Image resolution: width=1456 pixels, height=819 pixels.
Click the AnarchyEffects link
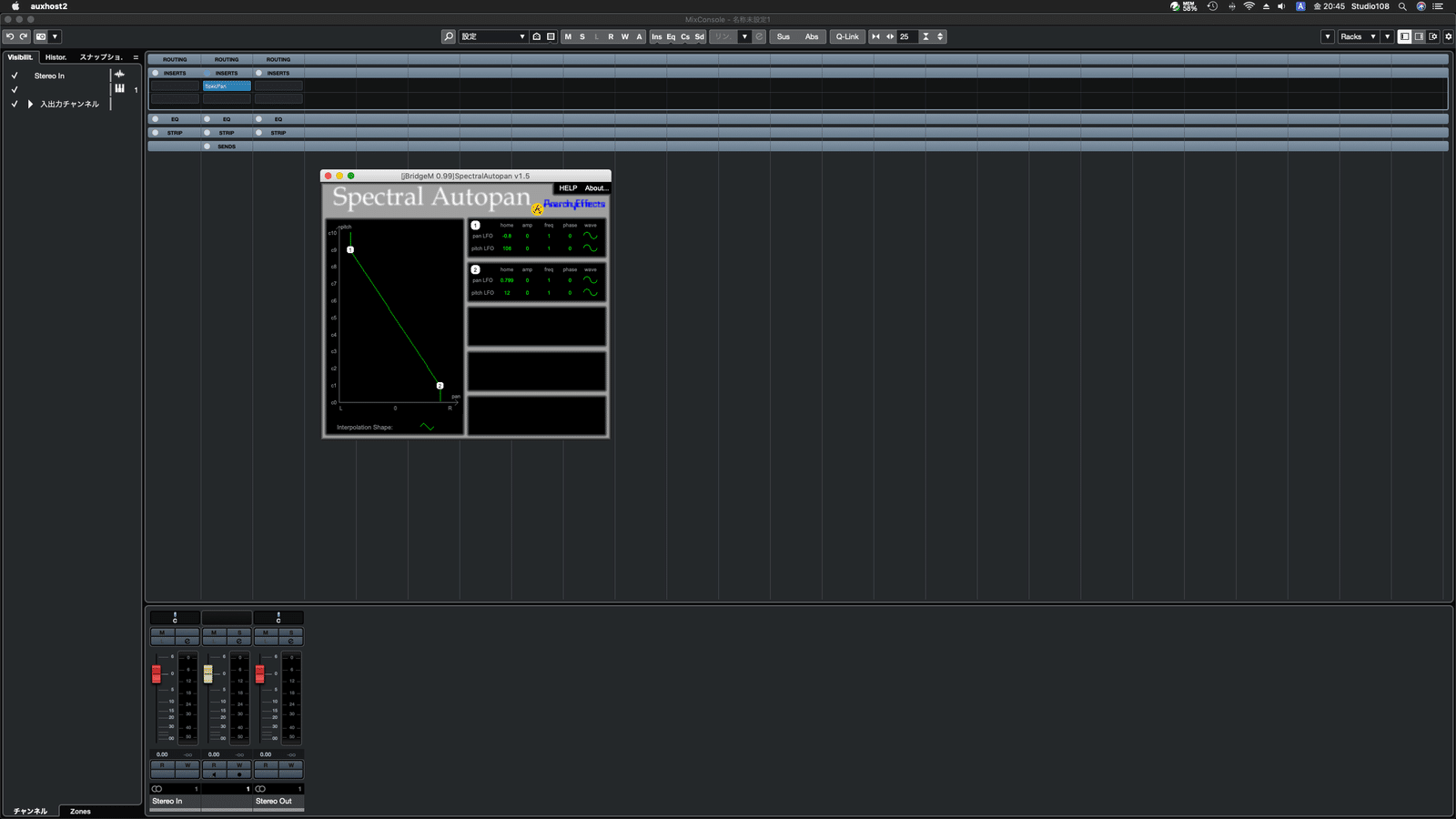tap(574, 204)
